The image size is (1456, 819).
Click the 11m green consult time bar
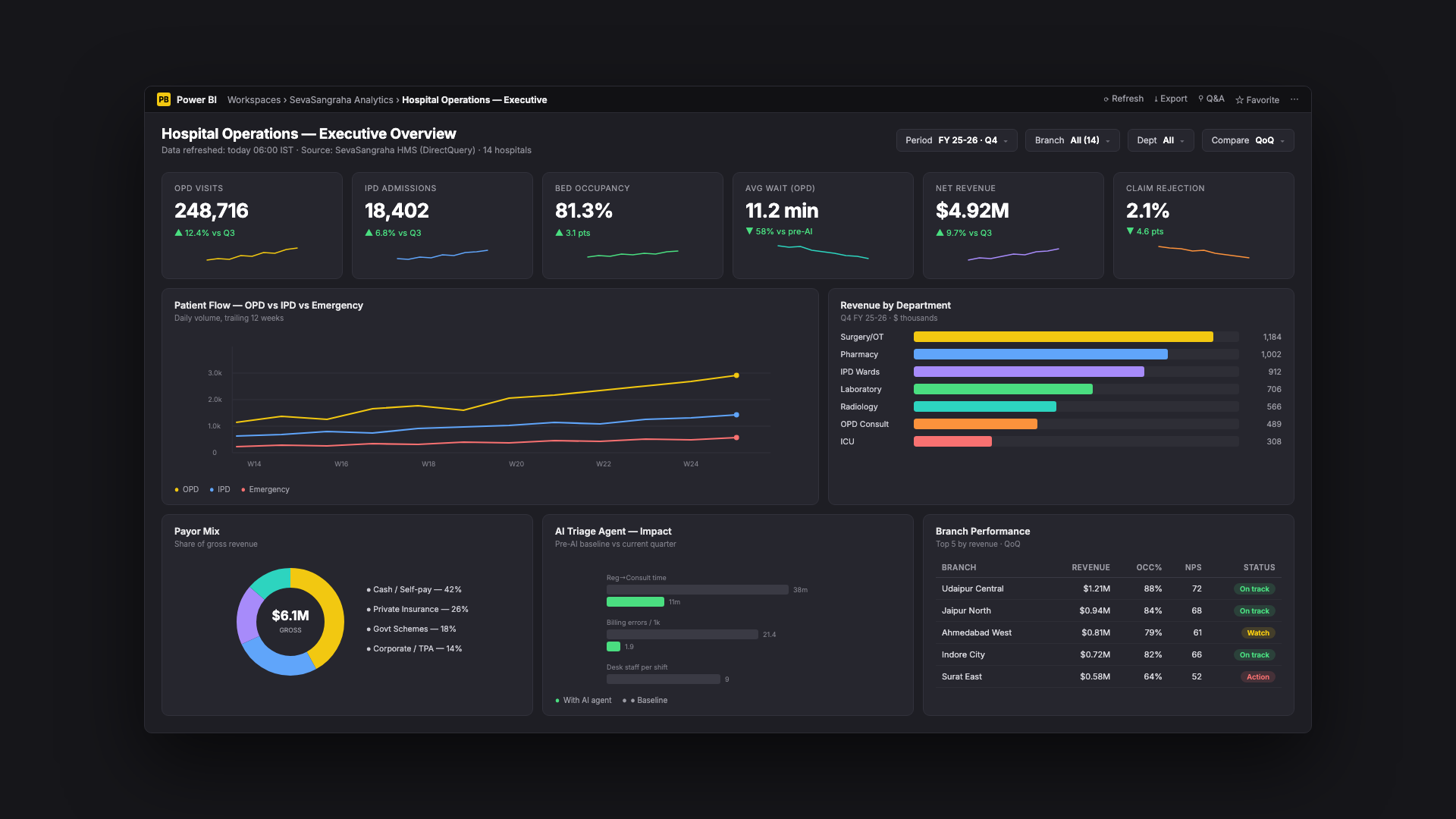click(635, 602)
